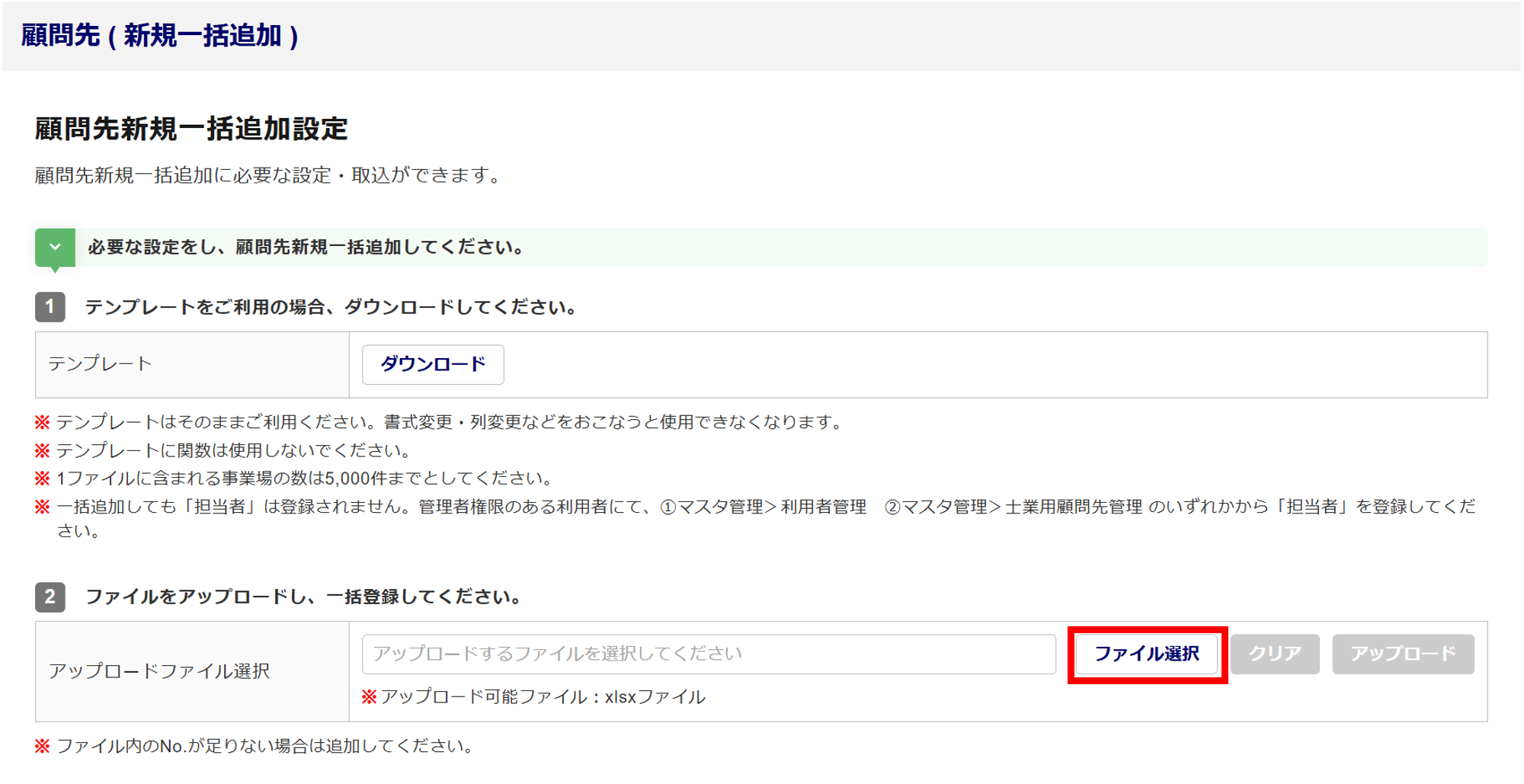1524x784 pixels.
Task: Select the 顧問先新規一括追加設定 heading
Action: point(191,129)
